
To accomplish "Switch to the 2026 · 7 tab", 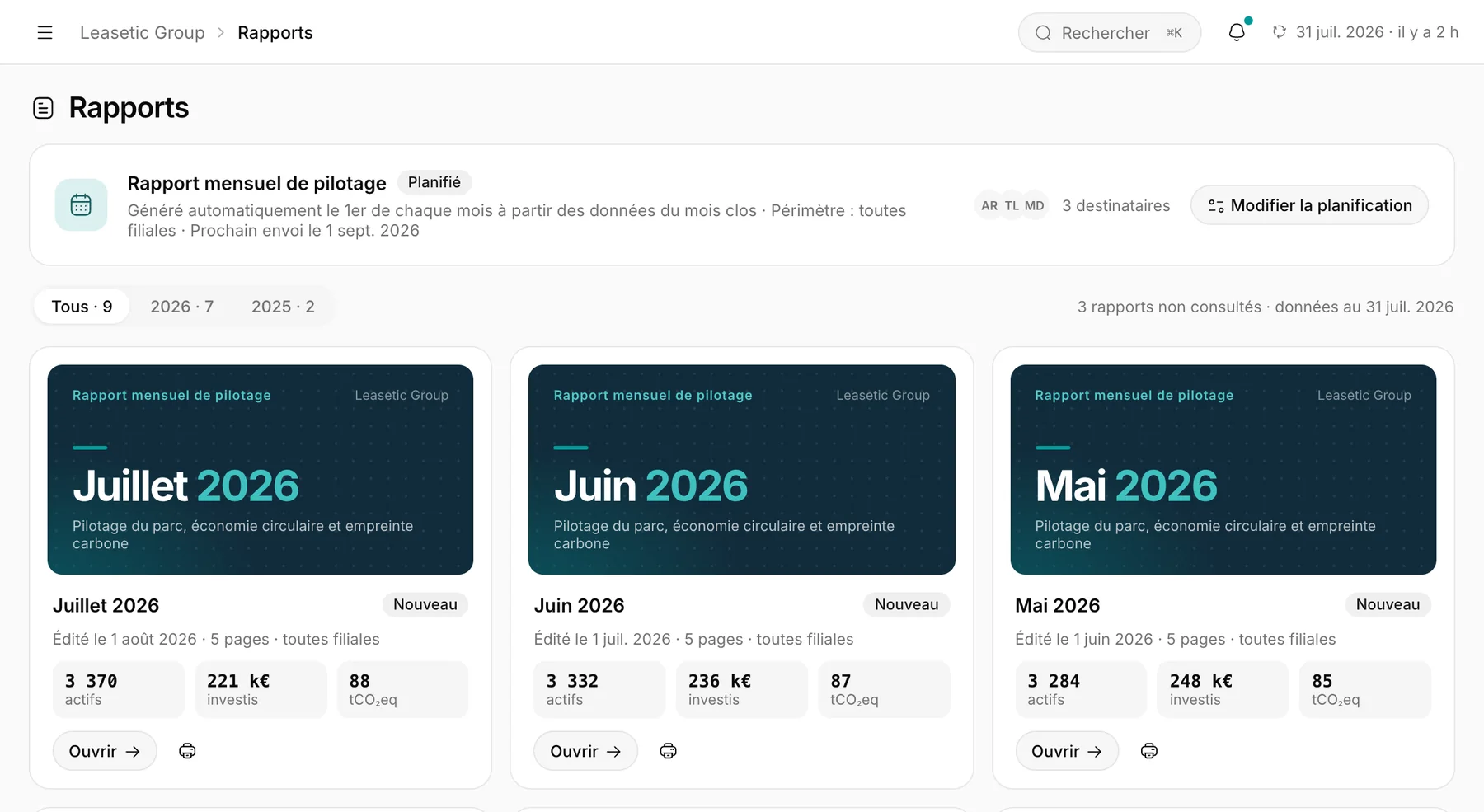I will click(182, 307).
